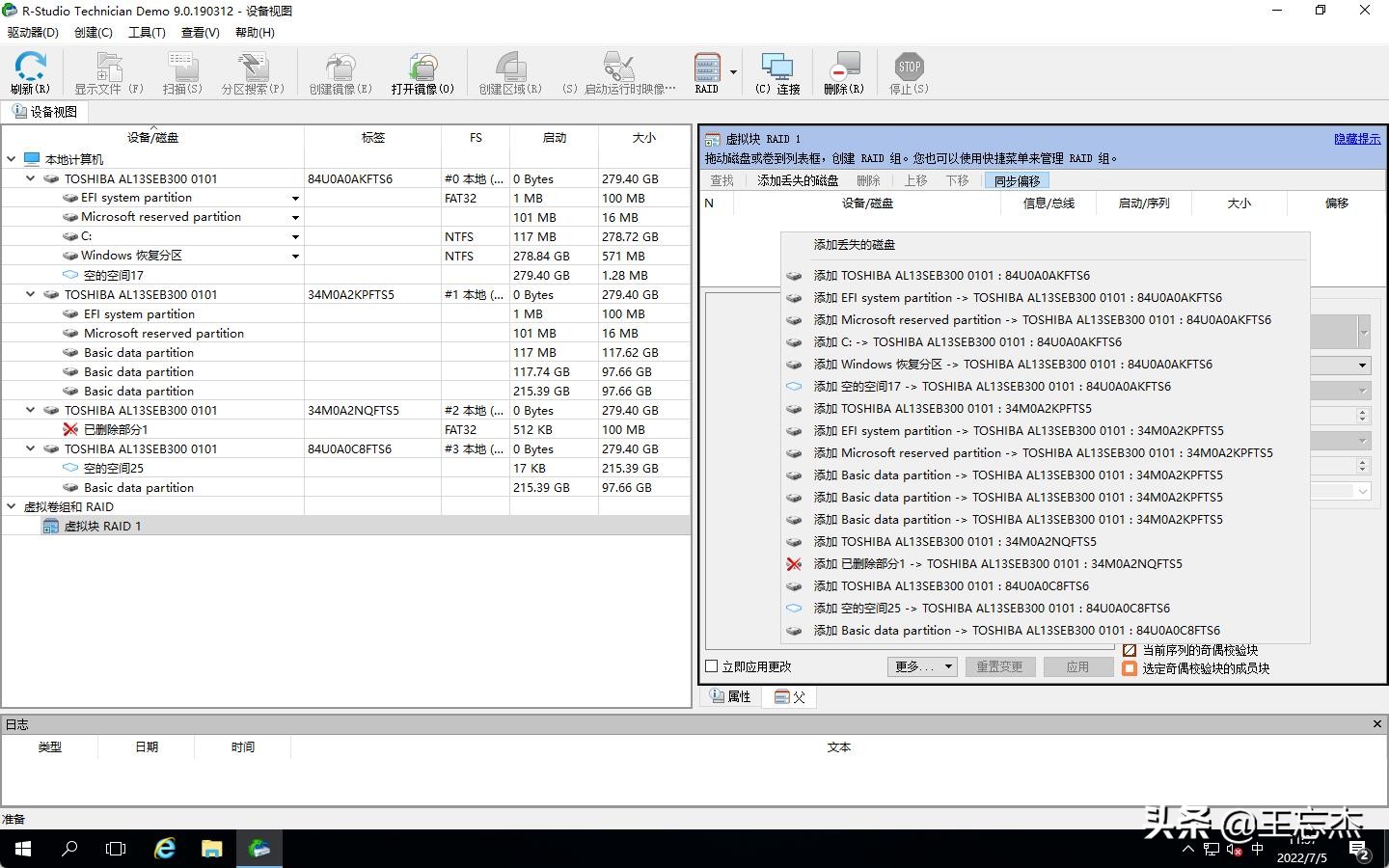
Task: Enable the 立即应用更改 checkbox
Action: click(x=711, y=666)
